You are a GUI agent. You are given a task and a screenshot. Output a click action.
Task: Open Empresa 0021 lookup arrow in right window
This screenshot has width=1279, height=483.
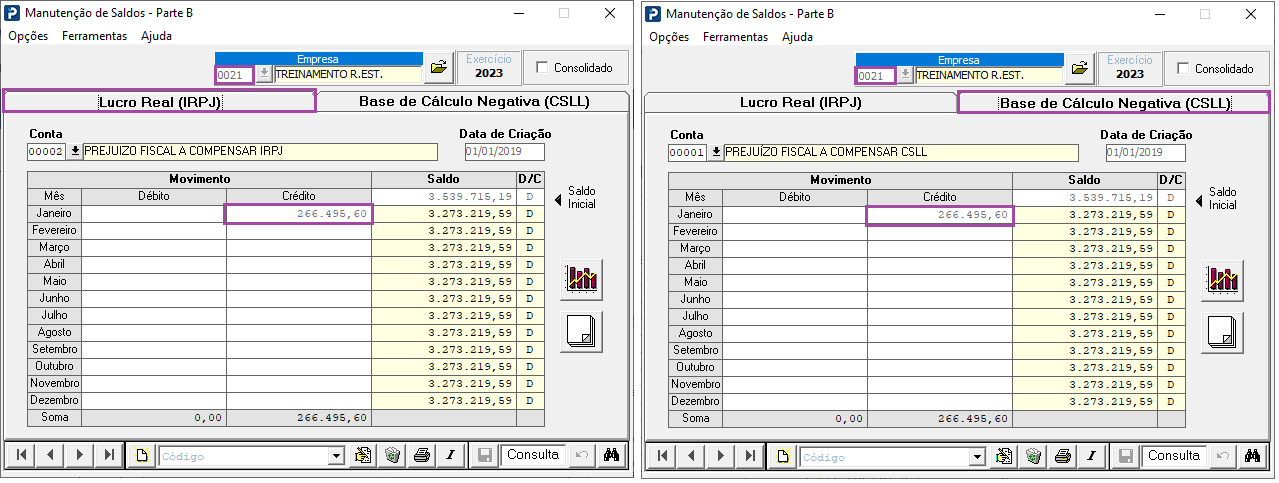[x=905, y=74]
